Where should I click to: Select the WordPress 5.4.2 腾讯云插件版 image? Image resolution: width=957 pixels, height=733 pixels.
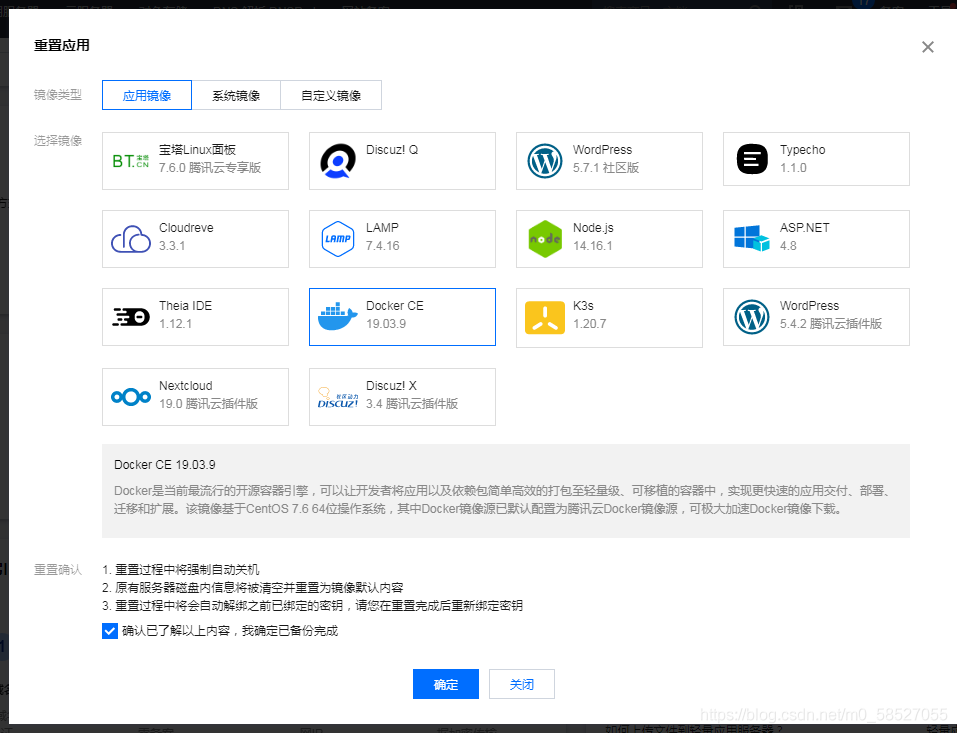[815, 317]
